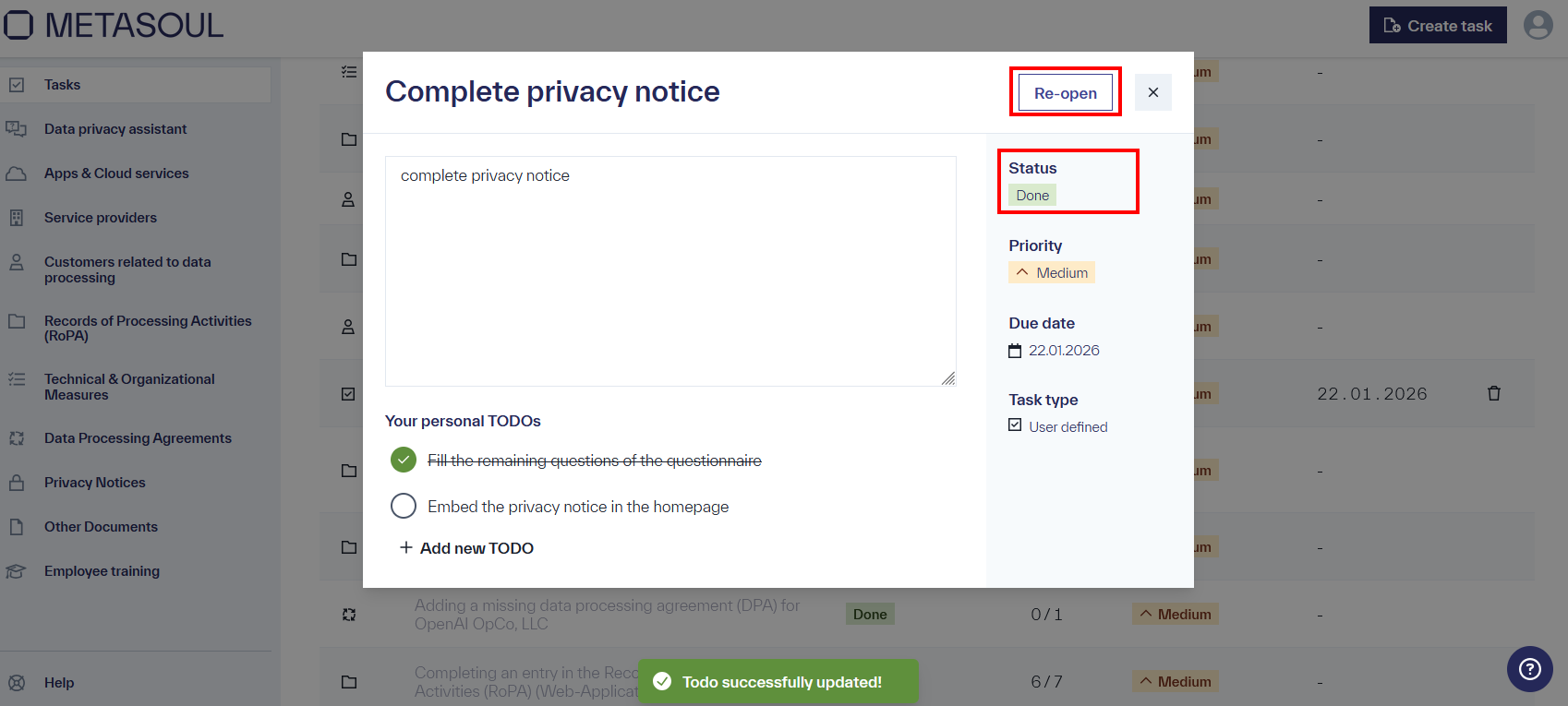Select the Privacy Notices lock icon

pos(17,482)
